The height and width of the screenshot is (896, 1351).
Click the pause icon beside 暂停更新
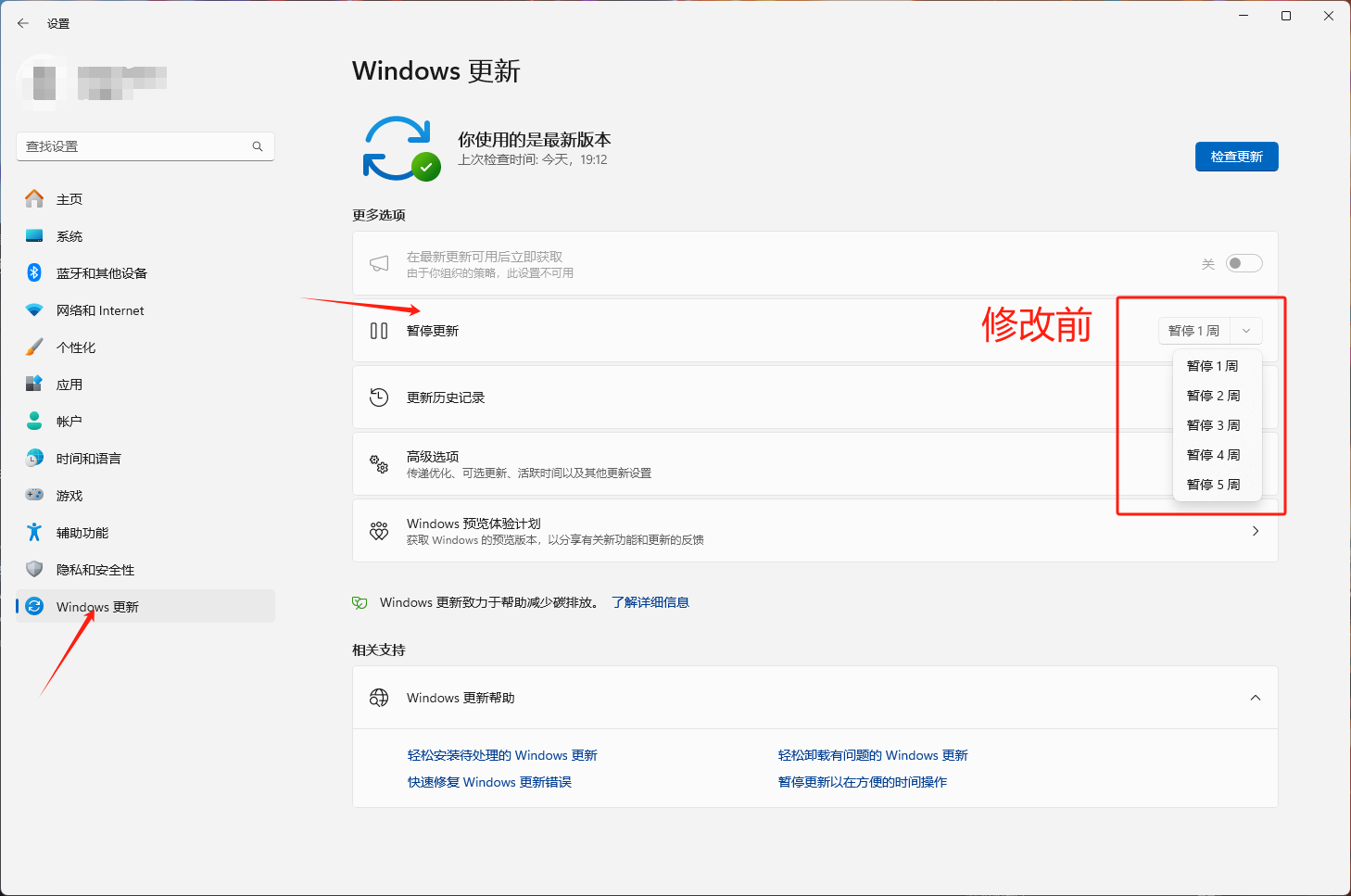pyautogui.click(x=379, y=331)
